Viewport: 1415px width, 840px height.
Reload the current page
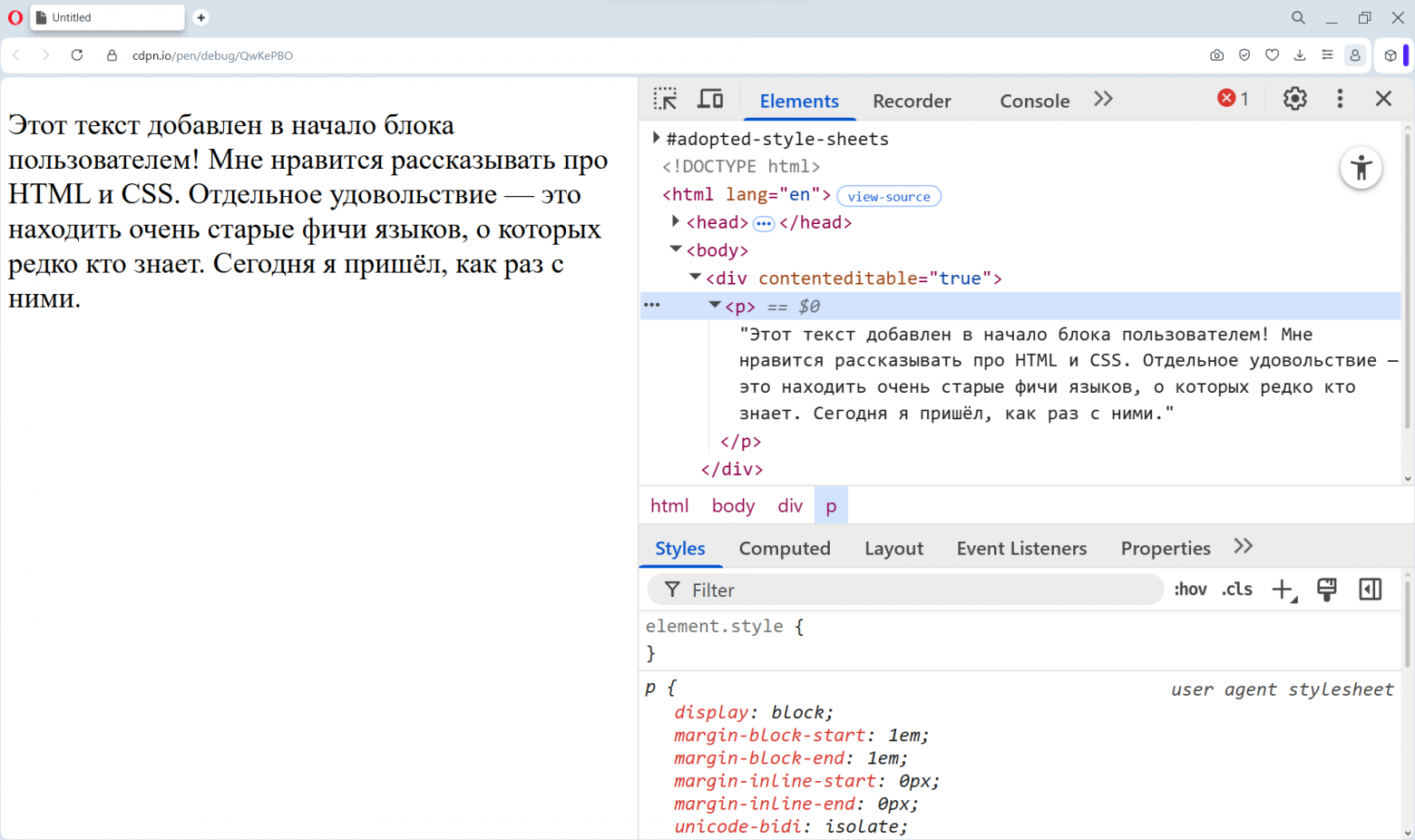(77, 55)
